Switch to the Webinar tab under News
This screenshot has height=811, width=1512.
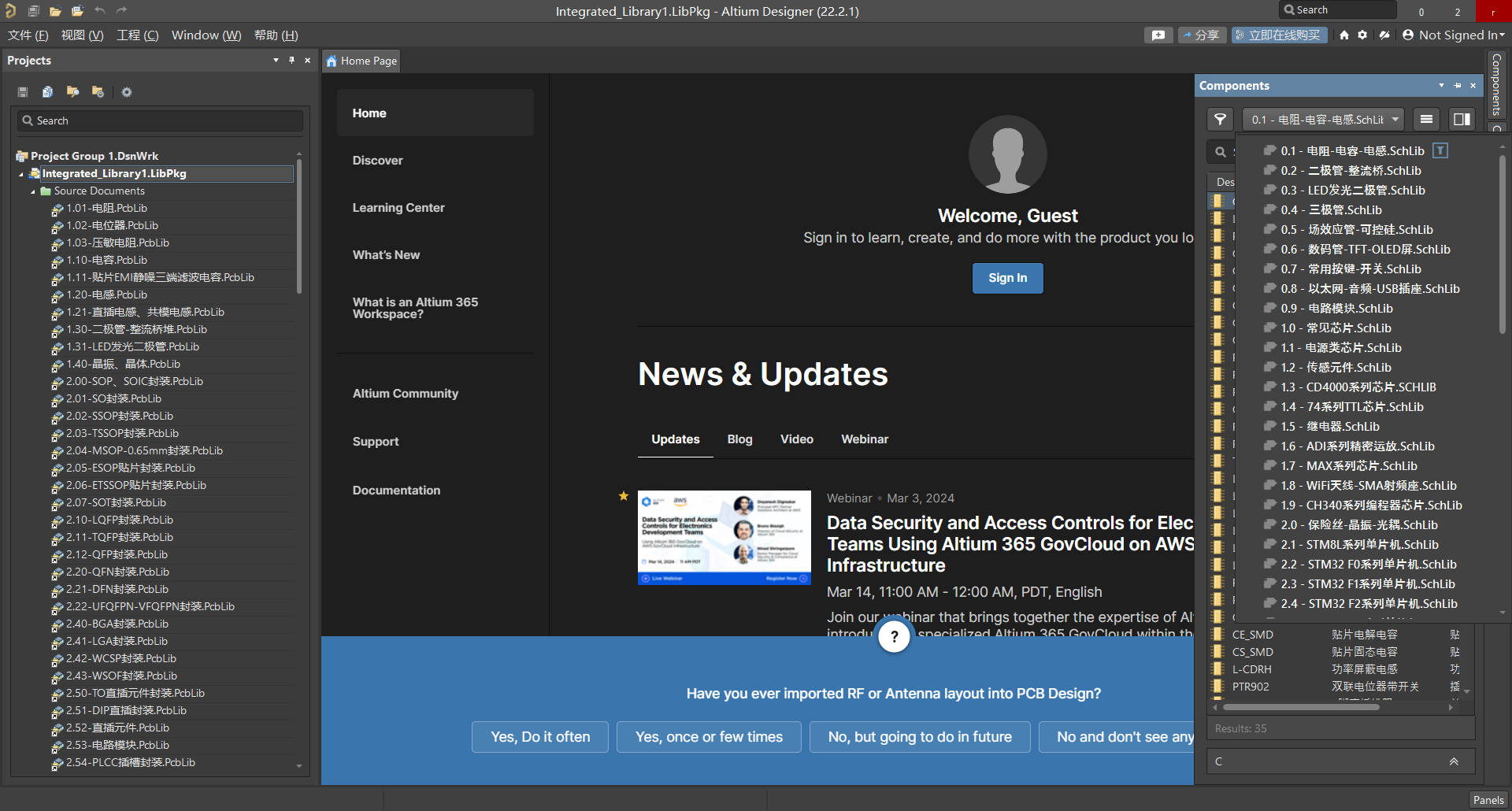click(x=865, y=439)
